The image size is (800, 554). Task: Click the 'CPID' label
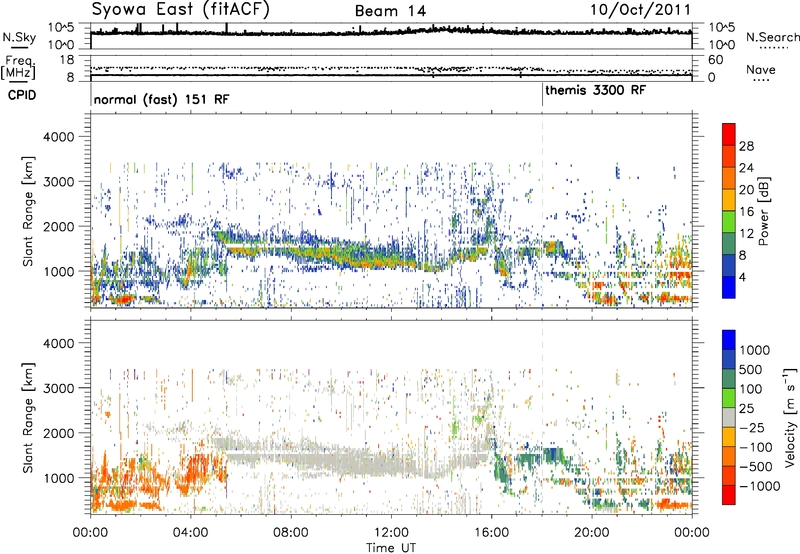[22, 95]
